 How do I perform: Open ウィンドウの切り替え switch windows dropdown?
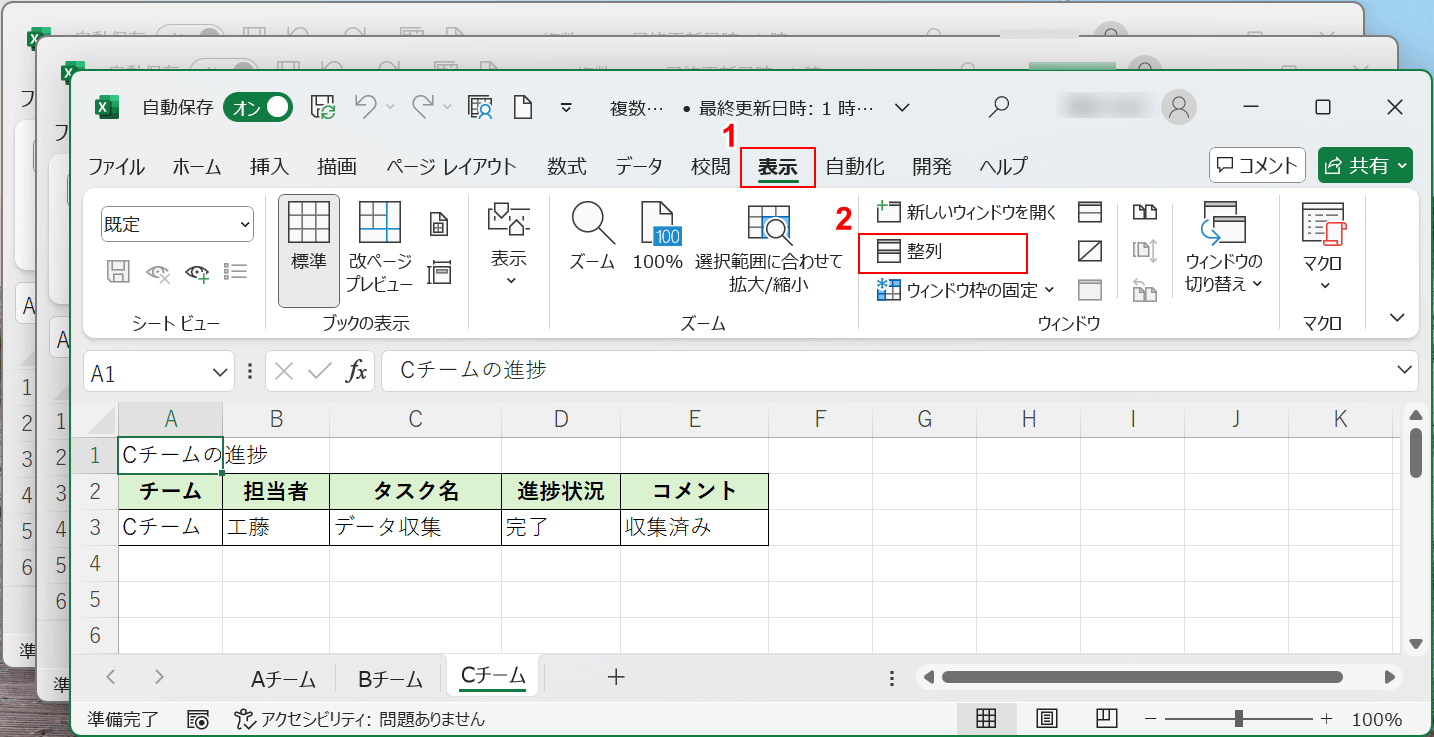point(1224,248)
